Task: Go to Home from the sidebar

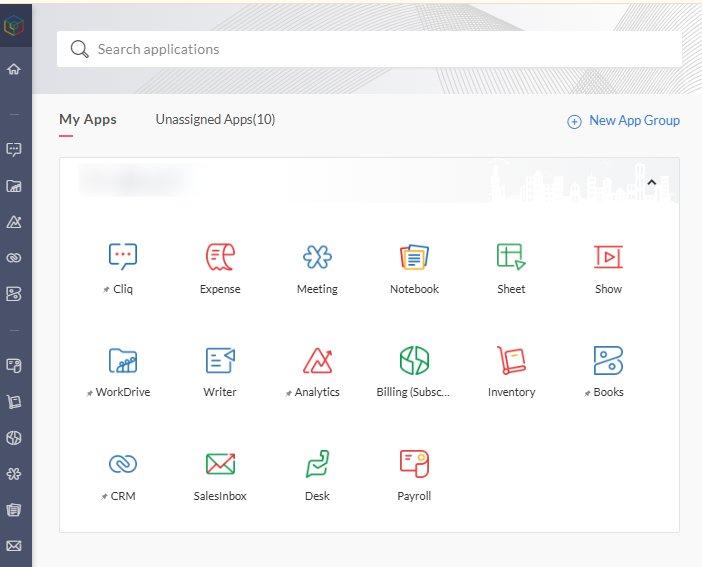Action: point(14,69)
